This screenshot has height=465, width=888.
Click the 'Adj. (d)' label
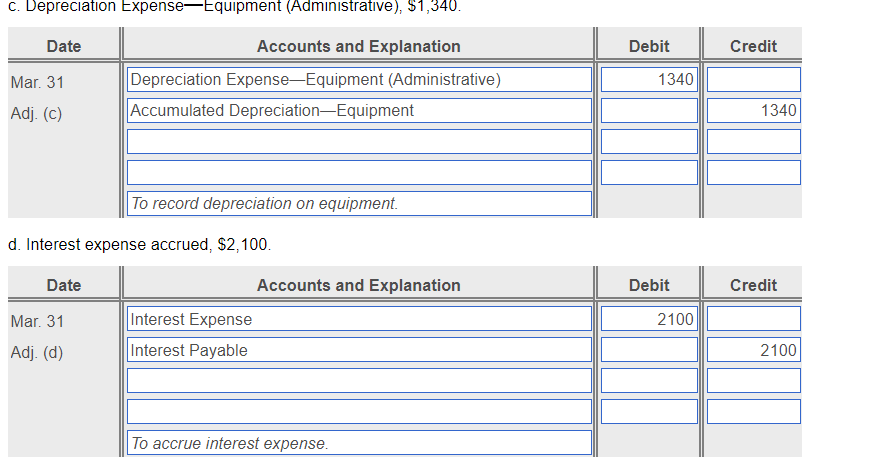coord(37,353)
